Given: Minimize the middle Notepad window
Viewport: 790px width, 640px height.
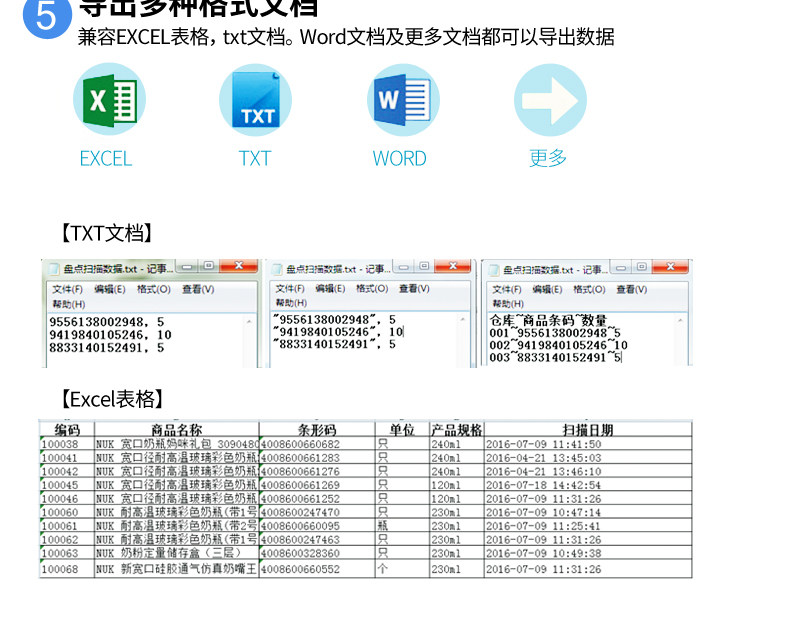Looking at the screenshot, I should (x=404, y=266).
